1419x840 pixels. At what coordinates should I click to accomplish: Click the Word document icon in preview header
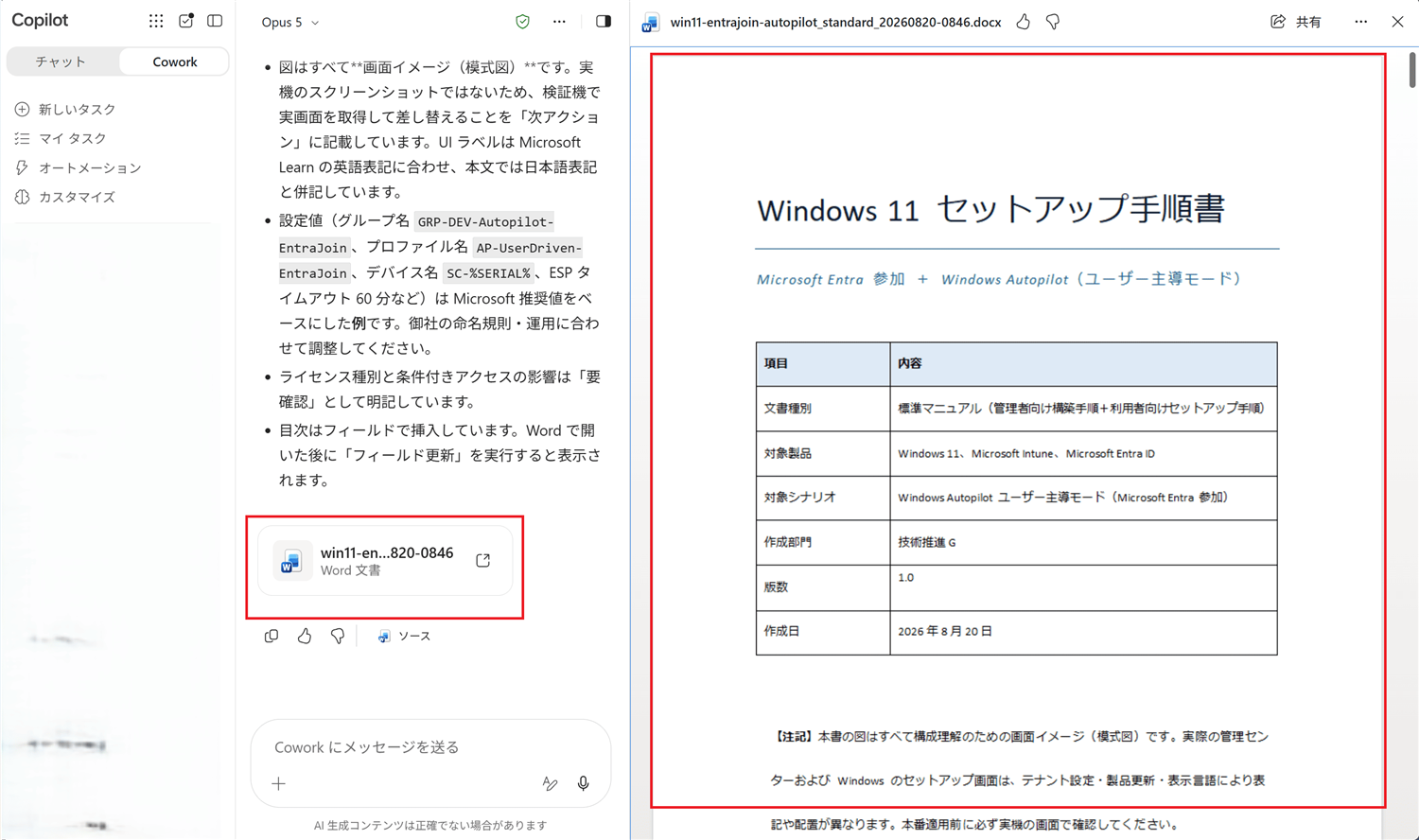pyautogui.click(x=650, y=22)
